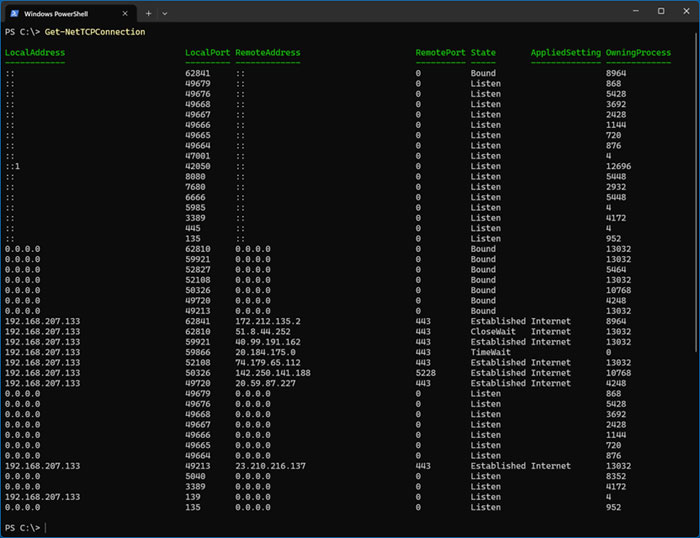Image resolution: width=700 pixels, height=538 pixels.
Task: Maximize the PowerShell window
Action: pyautogui.click(x=661, y=11)
